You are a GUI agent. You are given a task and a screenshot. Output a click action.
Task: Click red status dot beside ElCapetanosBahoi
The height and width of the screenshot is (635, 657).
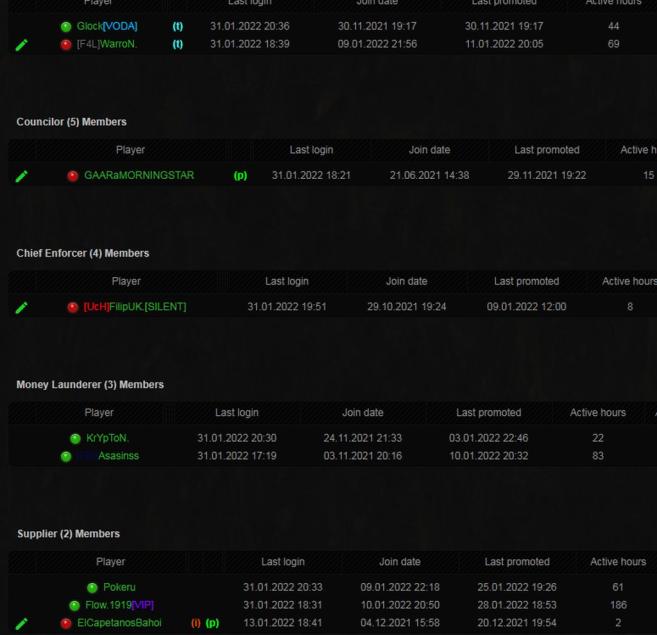[66, 623]
